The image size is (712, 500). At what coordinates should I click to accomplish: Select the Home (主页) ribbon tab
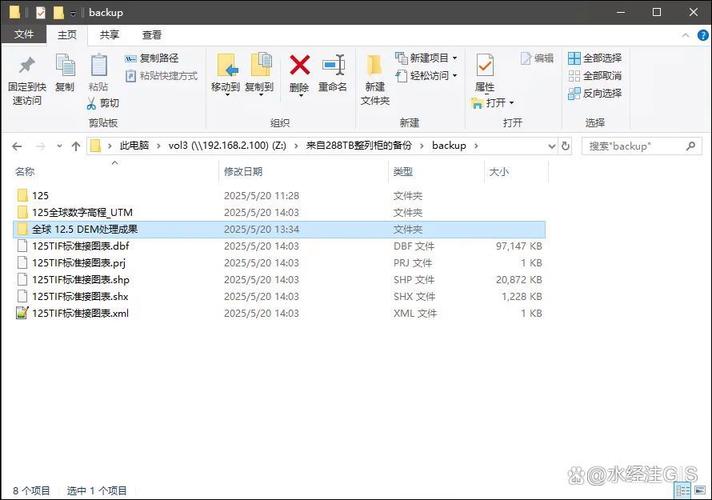67,35
